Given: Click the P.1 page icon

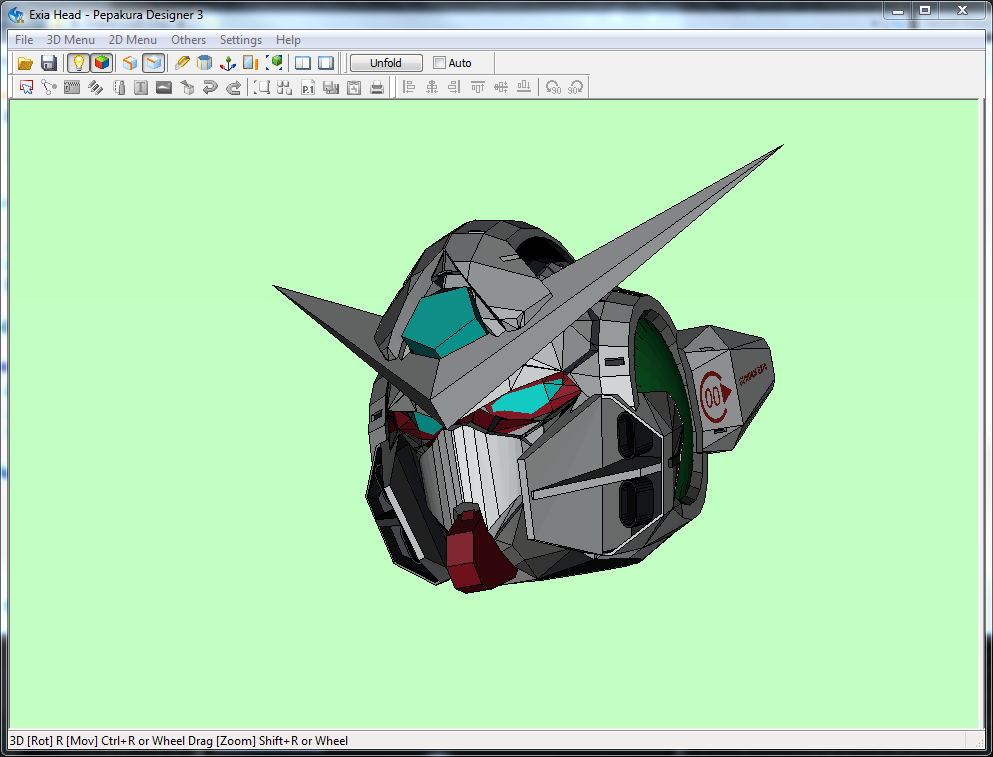Looking at the screenshot, I should (308, 87).
